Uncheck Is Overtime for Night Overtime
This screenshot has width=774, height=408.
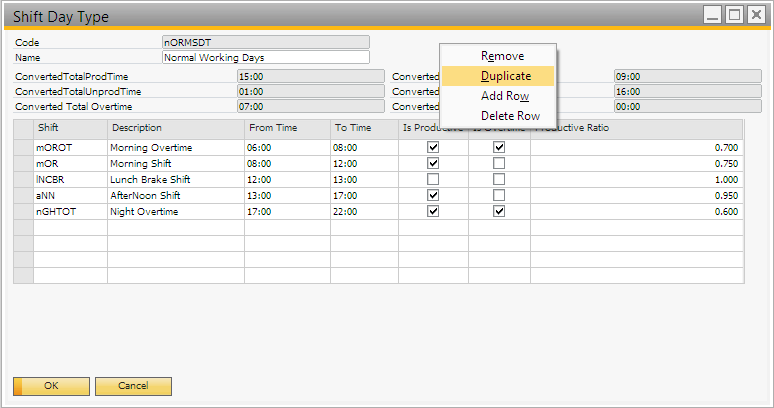[499, 211]
